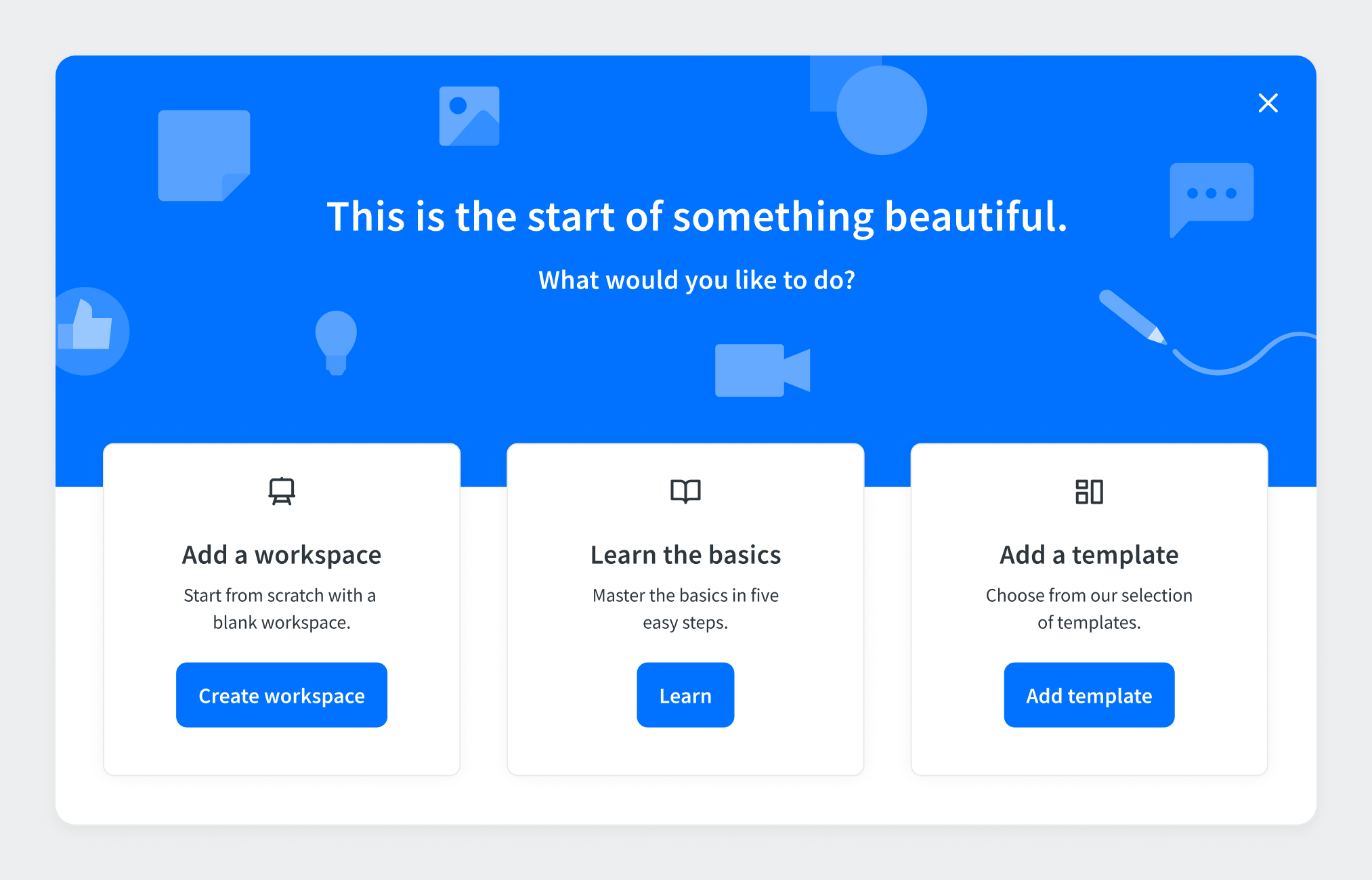Close the welcome dialog with the X
Screen dimensions: 1372x880
(1268, 103)
